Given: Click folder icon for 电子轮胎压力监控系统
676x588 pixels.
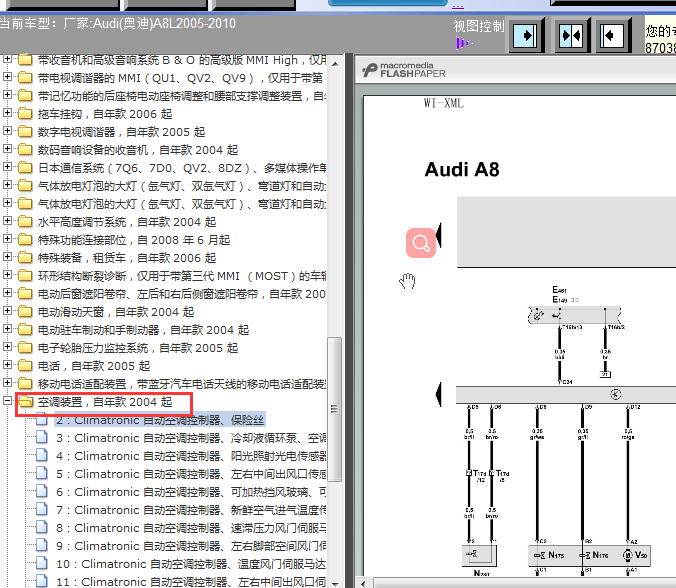Looking at the screenshot, I should pos(25,348).
